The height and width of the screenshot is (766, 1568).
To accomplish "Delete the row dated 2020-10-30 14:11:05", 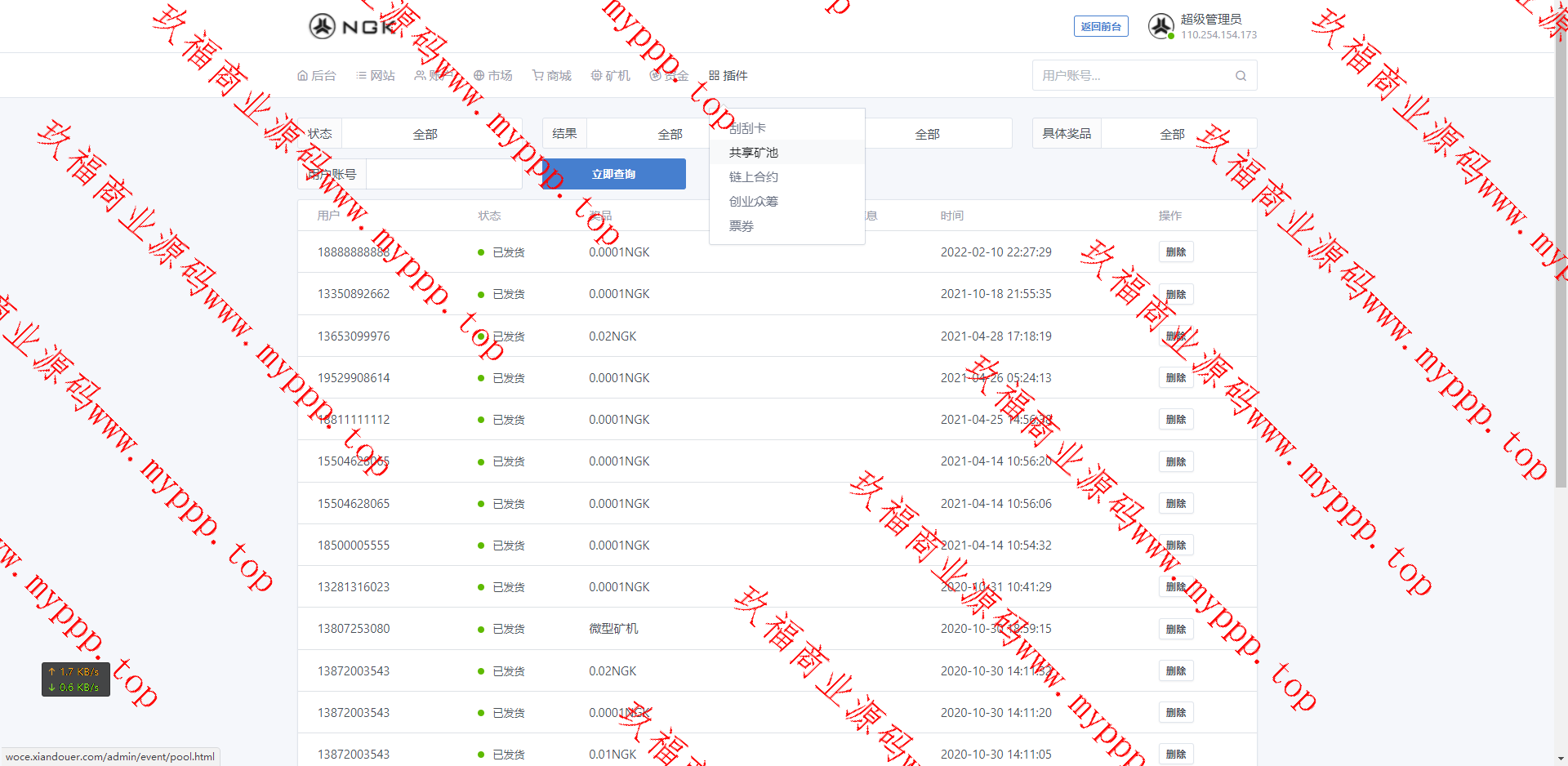I will tap(1176, 755).
